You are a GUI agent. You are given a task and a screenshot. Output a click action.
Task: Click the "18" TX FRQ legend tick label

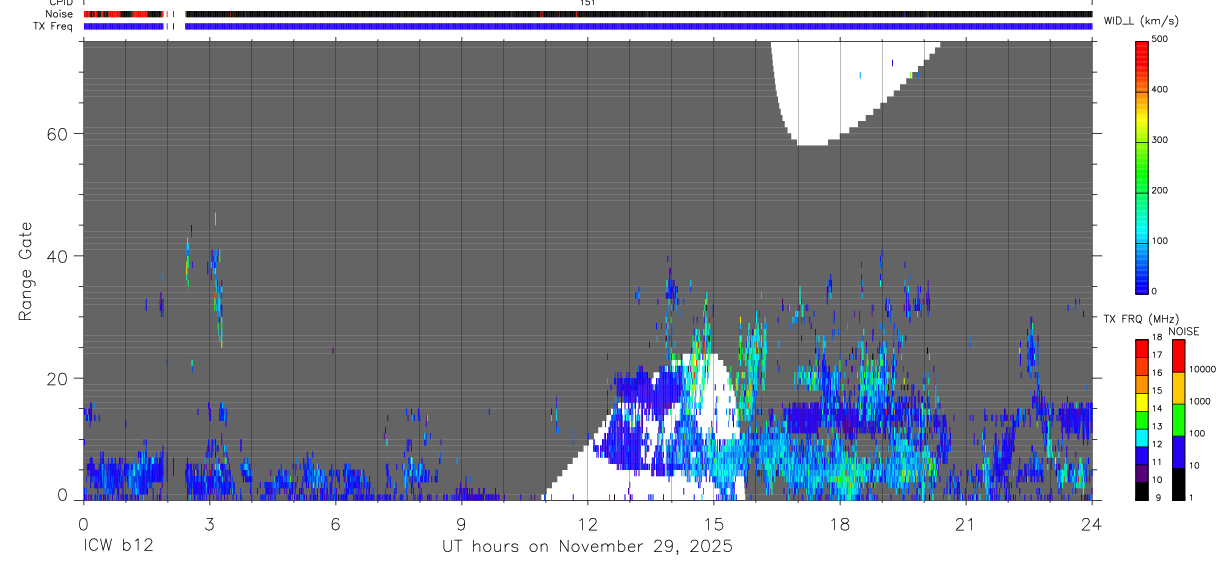(1157, 338)
